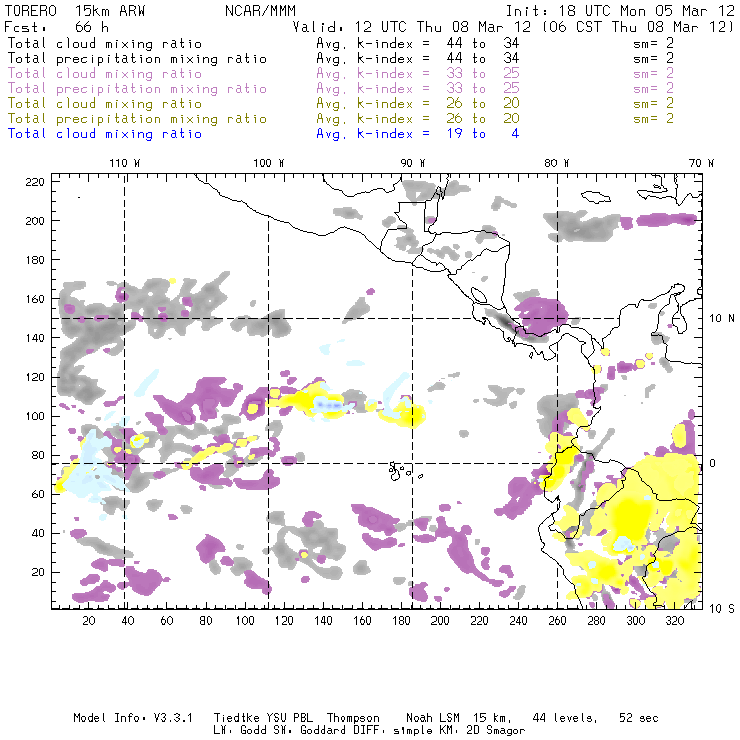This screenshot has width=740, height=740.
Task: Select 'Avg. k-index = 26 to 20' in olive precipitation row
Action: [x=418, y=118]
